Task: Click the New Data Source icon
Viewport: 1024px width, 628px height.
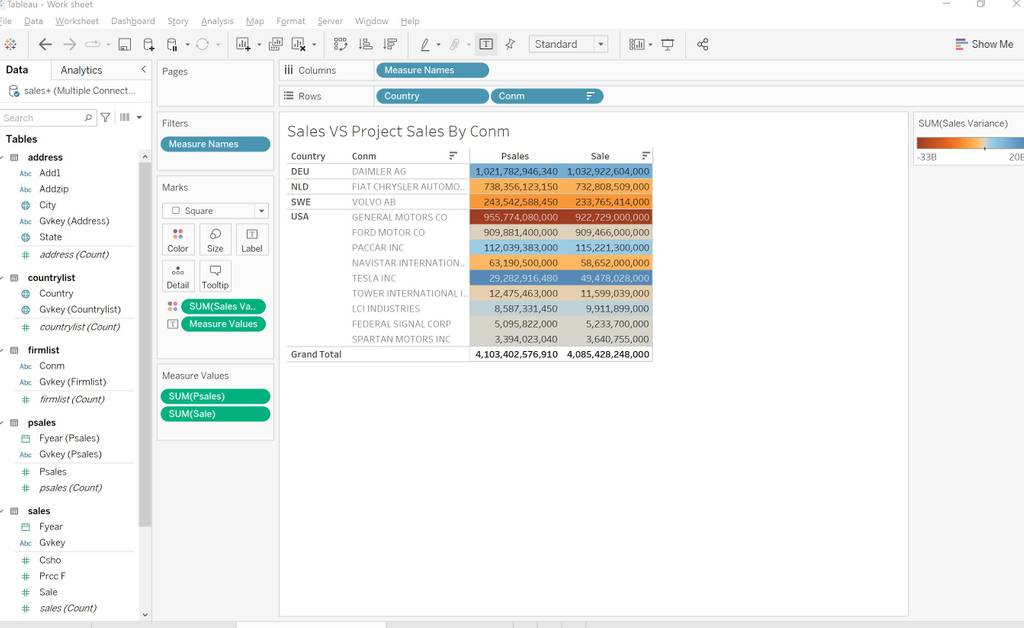Action: pos(148,44)
